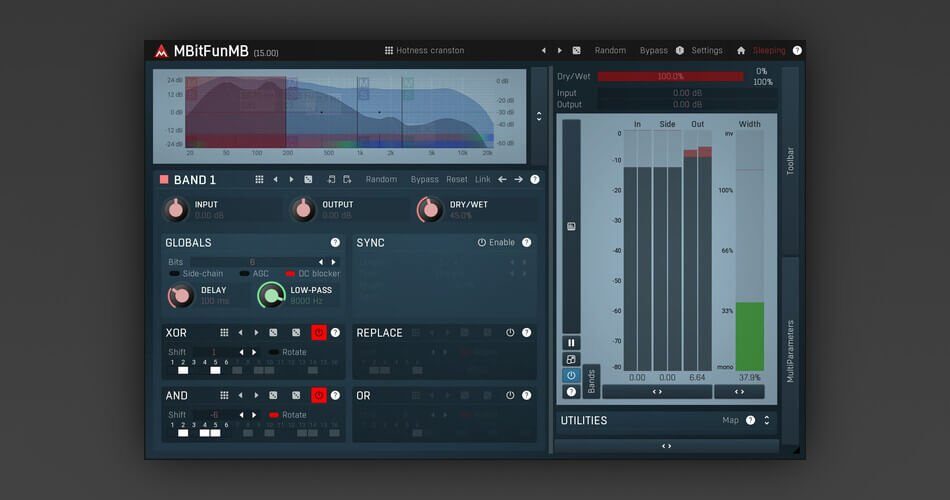Image resolution: width=950 pixels, height=500 pixels.
Task: Expand the UTILITIES section arrows
Action: [767, 420]
